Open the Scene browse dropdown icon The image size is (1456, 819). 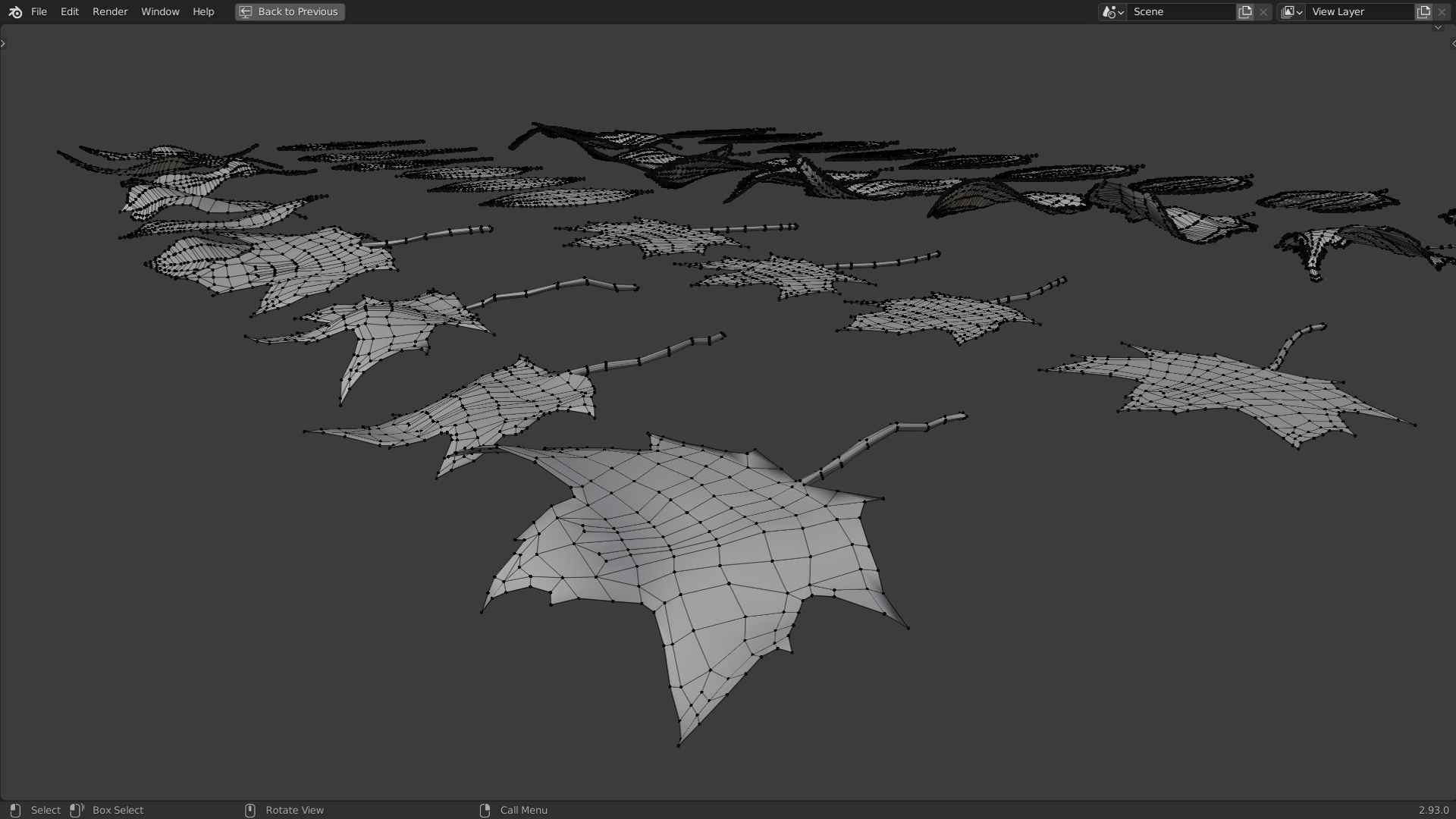1112,12
